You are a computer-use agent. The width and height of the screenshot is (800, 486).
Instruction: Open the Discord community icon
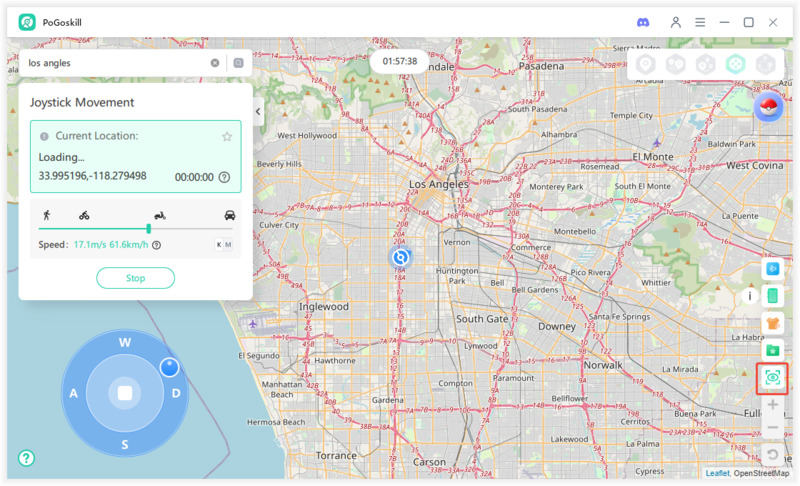tap(643, 22)
